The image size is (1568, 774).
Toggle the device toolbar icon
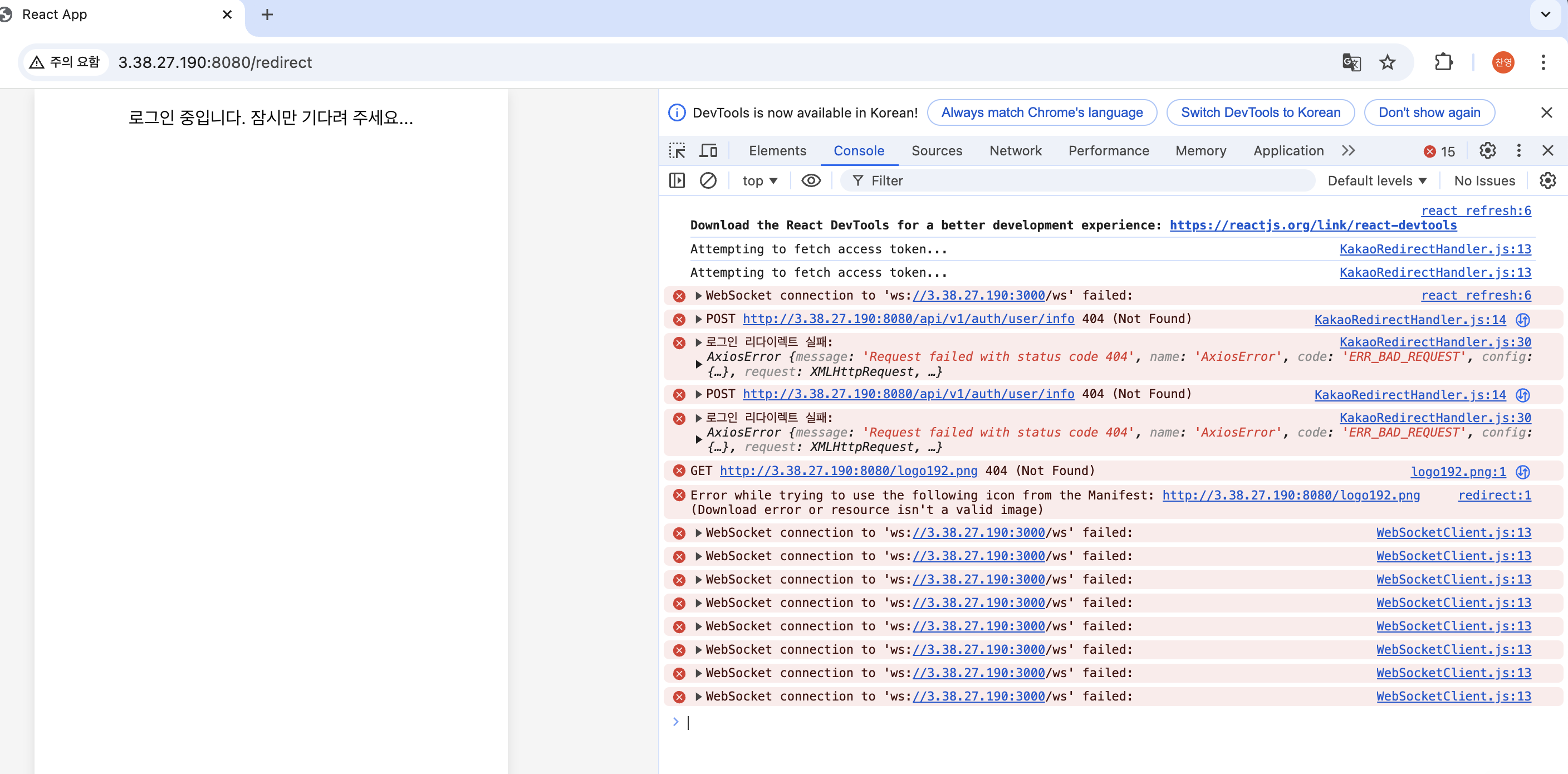point(708,150)
